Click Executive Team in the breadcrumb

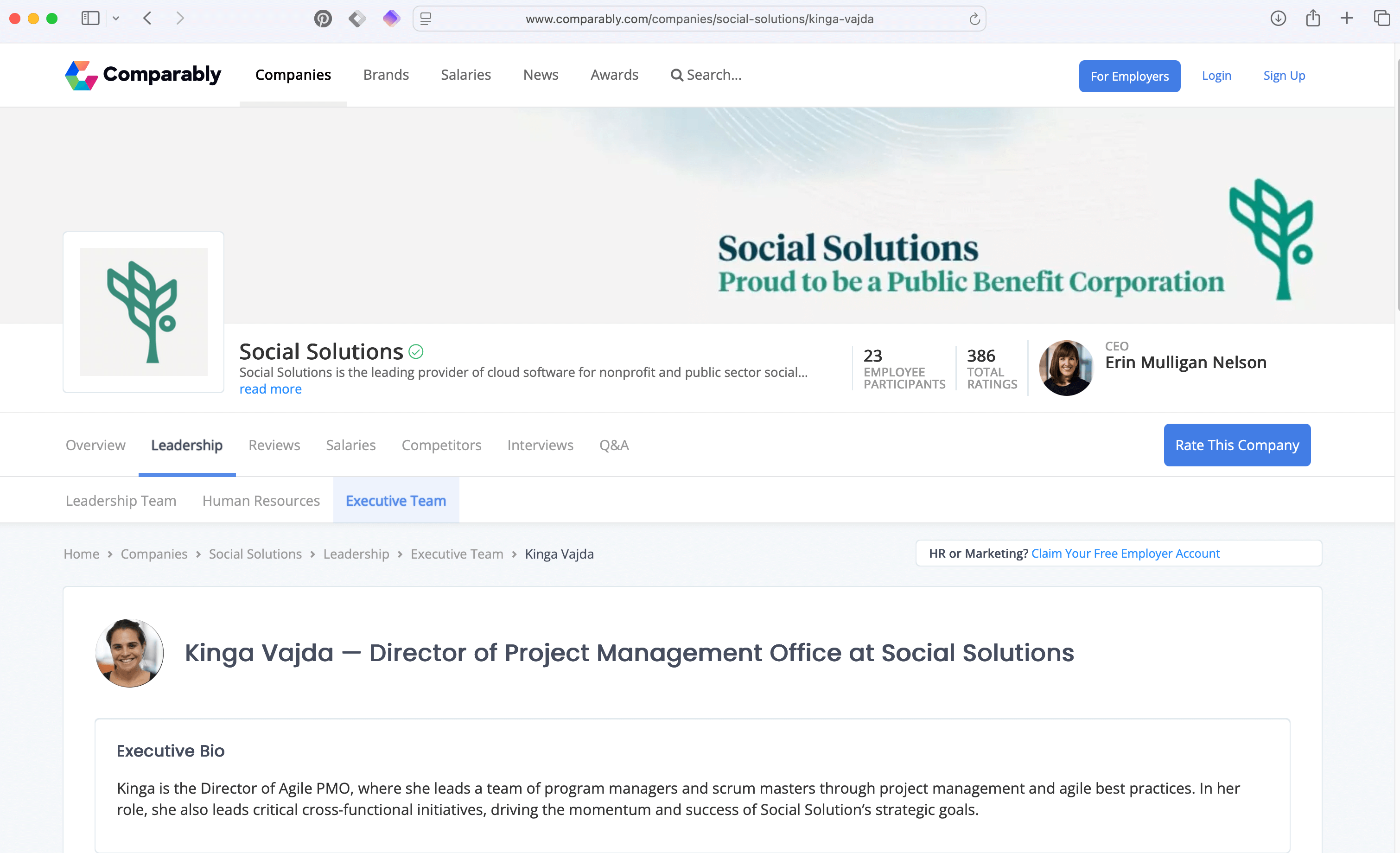click(x=457, y=554)
